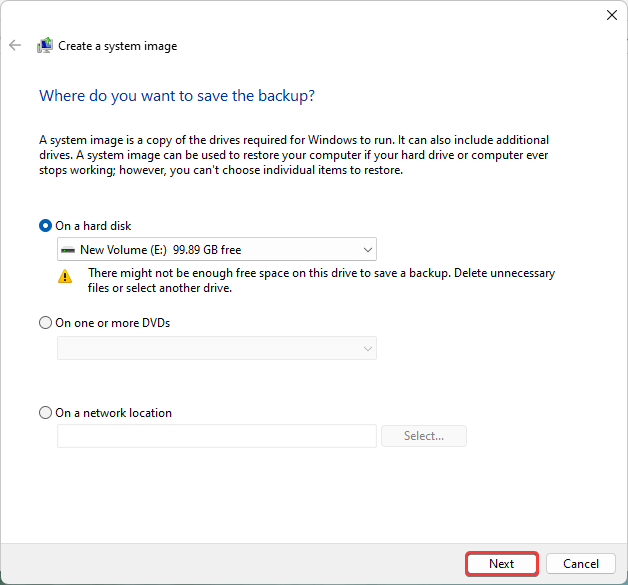Proceed with the Next button
The height and width of the screenshot is (585, 628).
tap(501, 564)
